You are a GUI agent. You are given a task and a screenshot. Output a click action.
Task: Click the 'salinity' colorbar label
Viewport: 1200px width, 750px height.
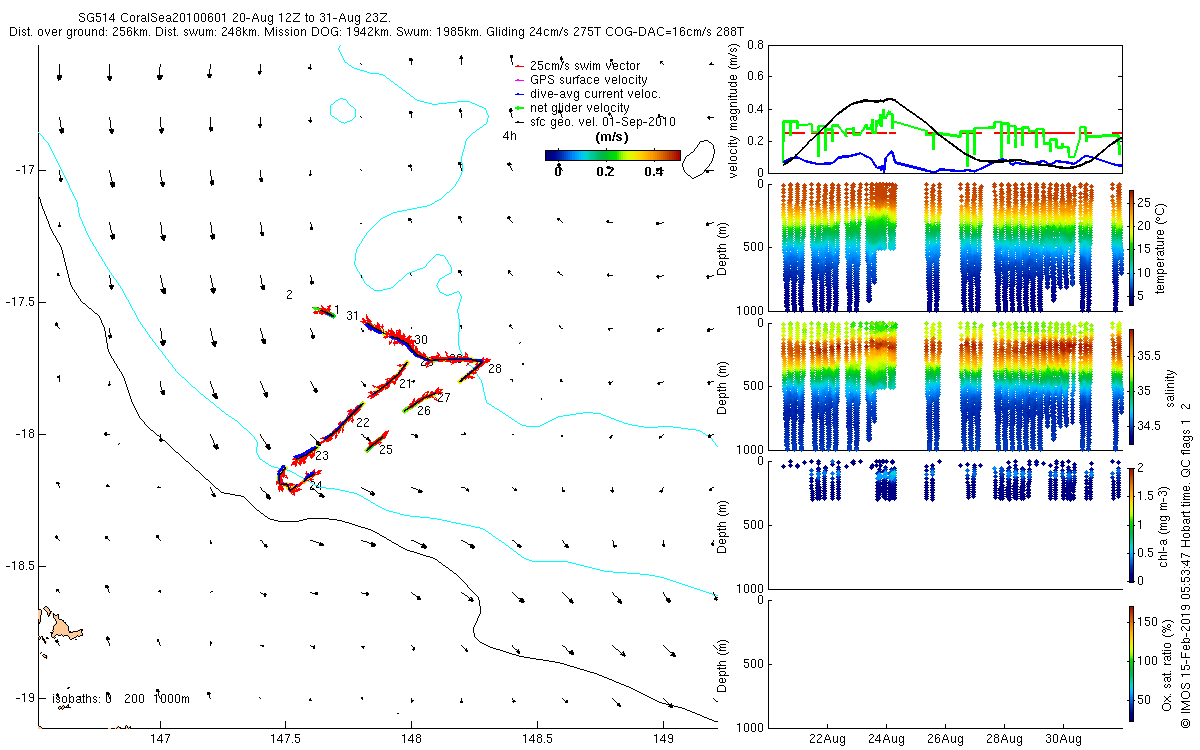click(1170, 387)
